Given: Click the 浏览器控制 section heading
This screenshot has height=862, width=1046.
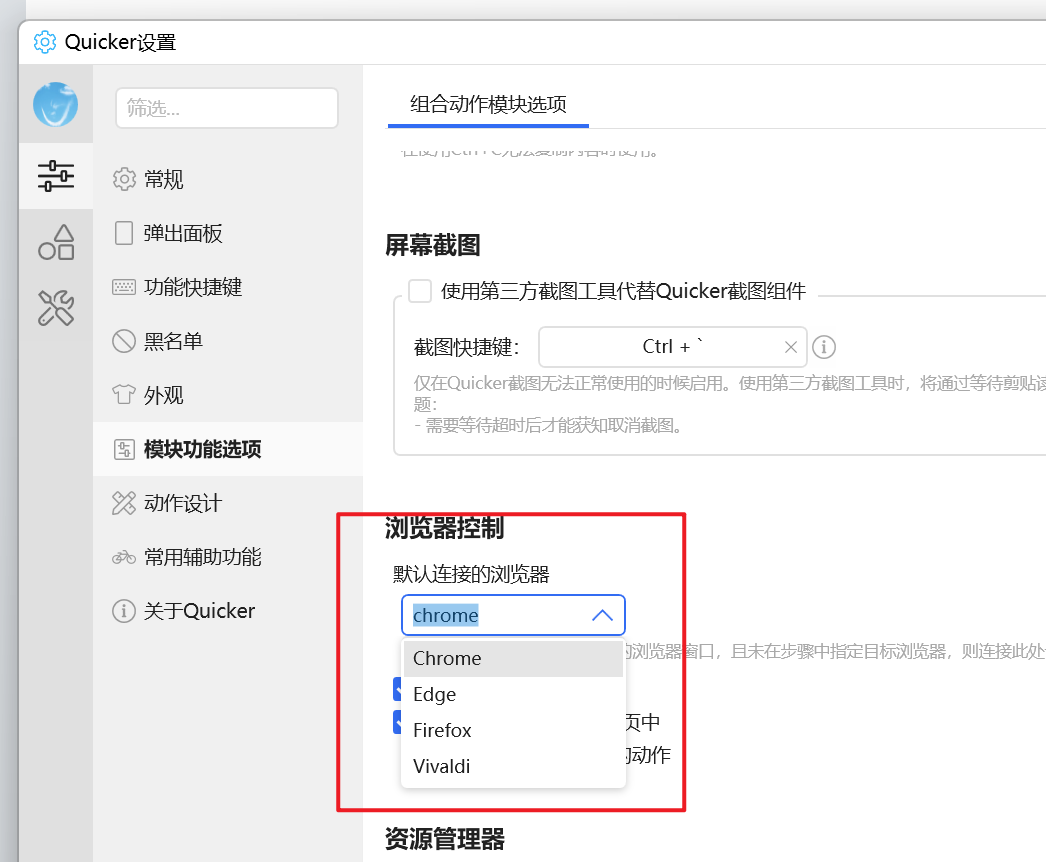Looking at the screenshot, I should click(x=444, y=528).
